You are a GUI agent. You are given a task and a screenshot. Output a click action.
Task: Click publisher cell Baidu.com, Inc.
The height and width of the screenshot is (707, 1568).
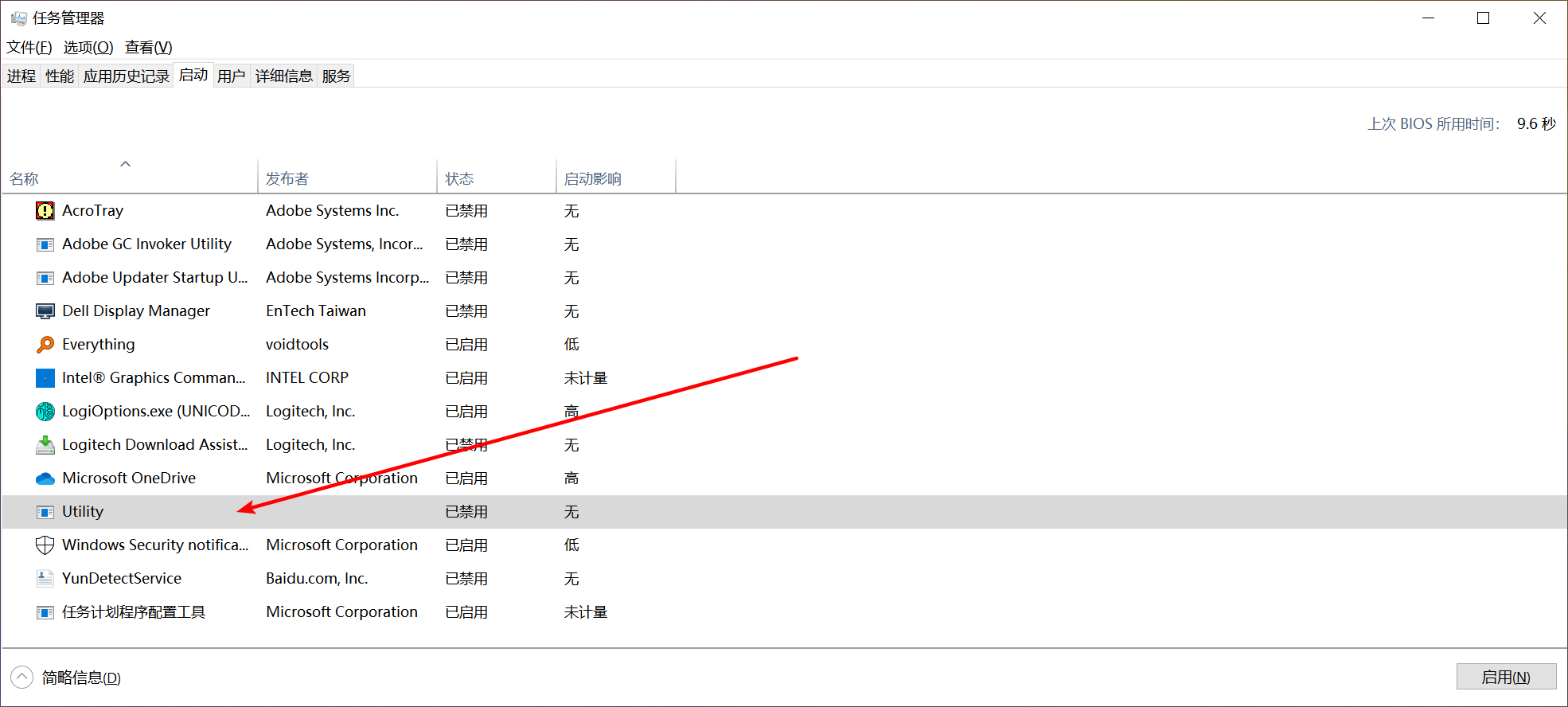click(317, 578)
